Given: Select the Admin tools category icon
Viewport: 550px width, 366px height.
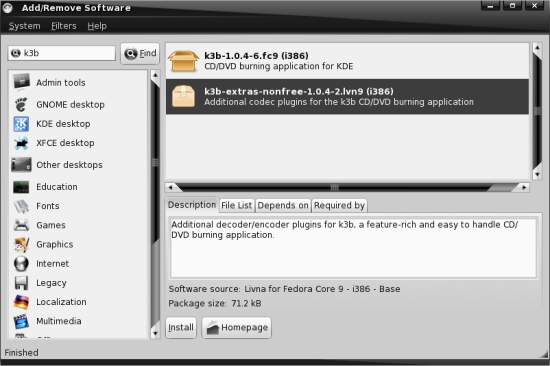Looking at the screenshot, I should [x=22, y=82].
